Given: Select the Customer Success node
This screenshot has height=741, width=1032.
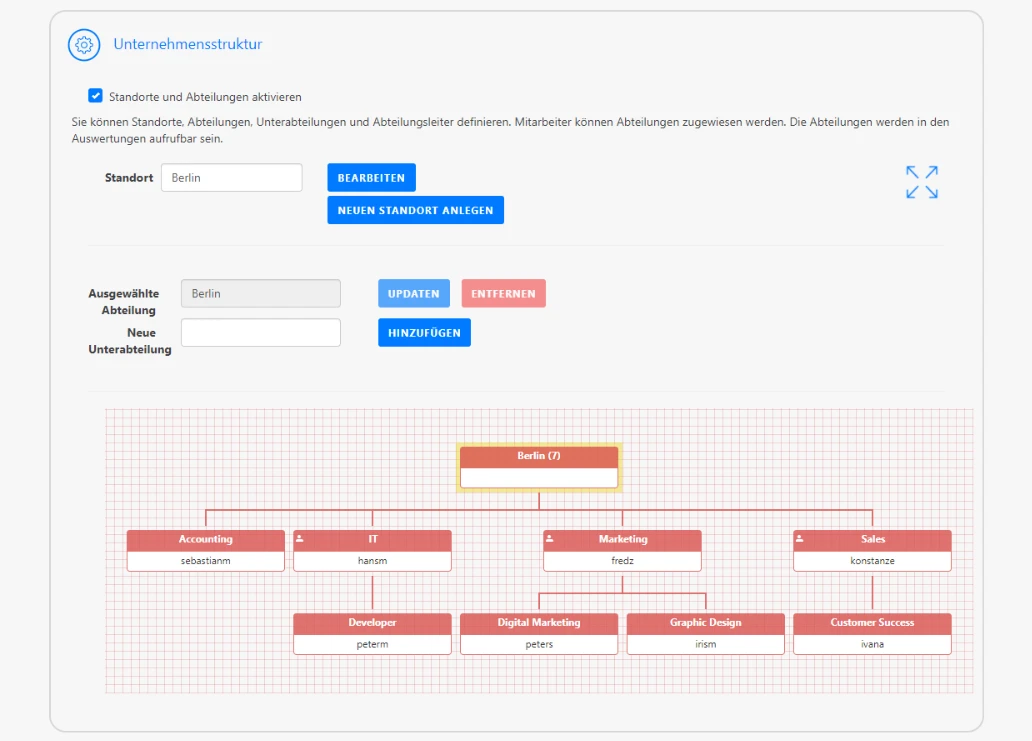Looking at the screenshot, I should (872, 621).
